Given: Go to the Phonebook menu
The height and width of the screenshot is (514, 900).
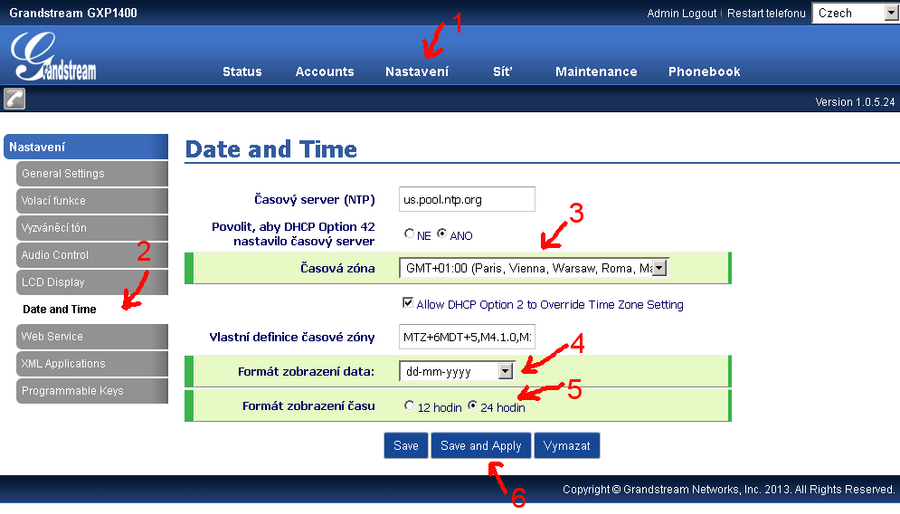Looking at the screenshot, I should tap(704, 72).
